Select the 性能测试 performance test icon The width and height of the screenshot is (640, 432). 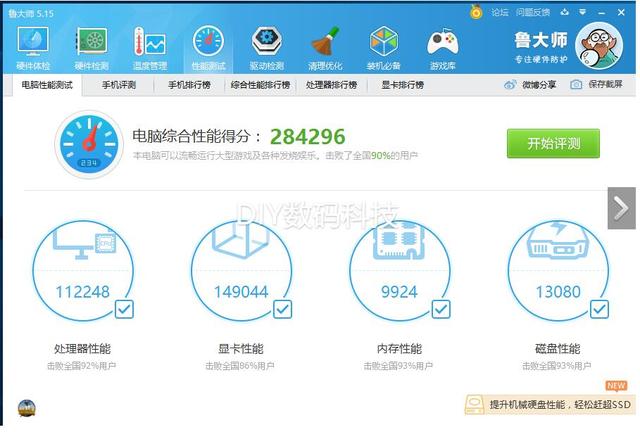208,41
